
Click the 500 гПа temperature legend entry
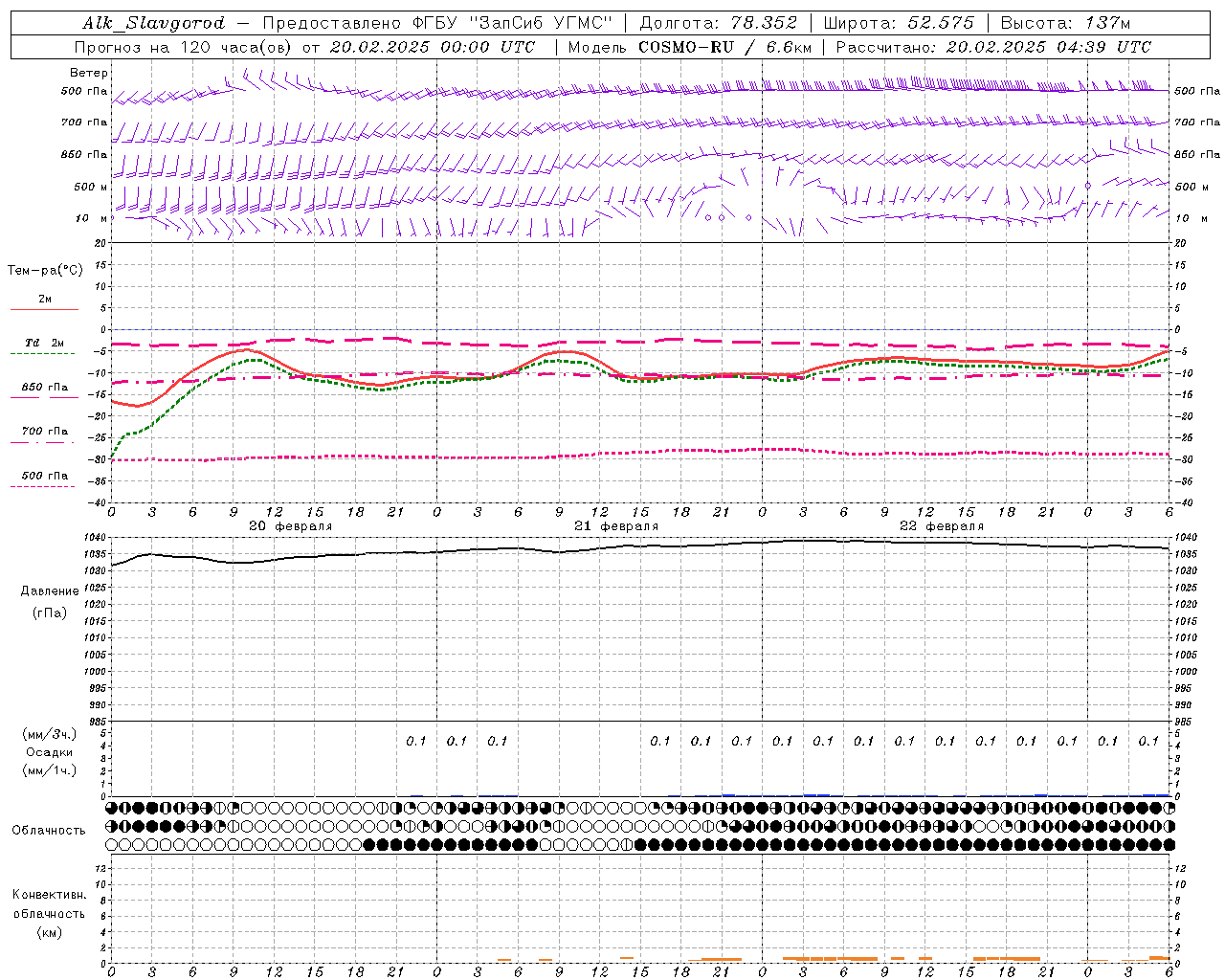pyautogui.click(x=45, y=476)
